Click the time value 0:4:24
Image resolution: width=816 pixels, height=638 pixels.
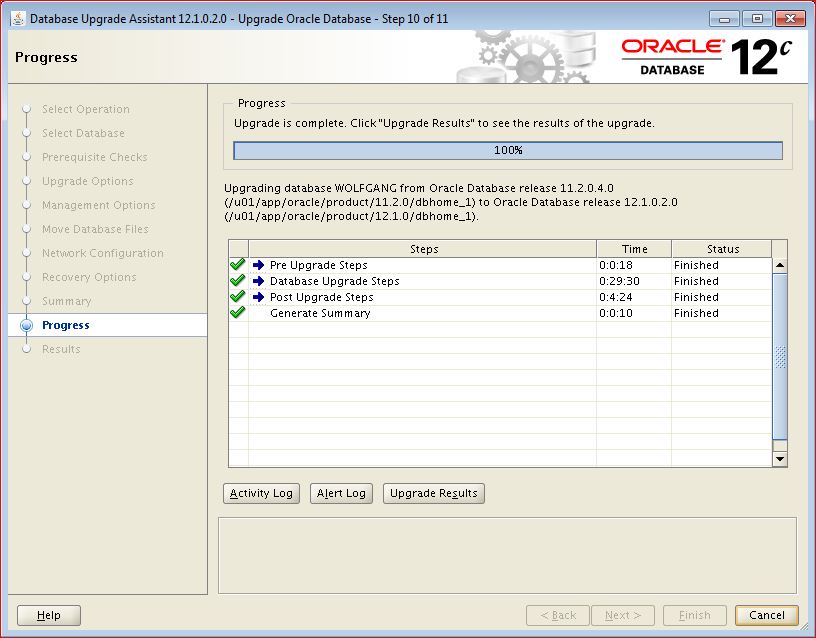(616, 298)
